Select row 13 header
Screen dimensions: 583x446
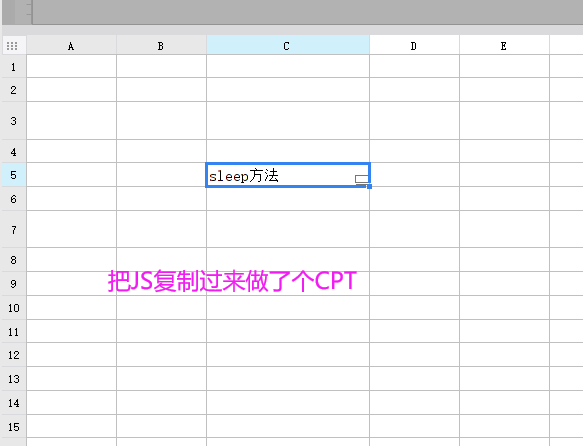click(x=14, y=378)
